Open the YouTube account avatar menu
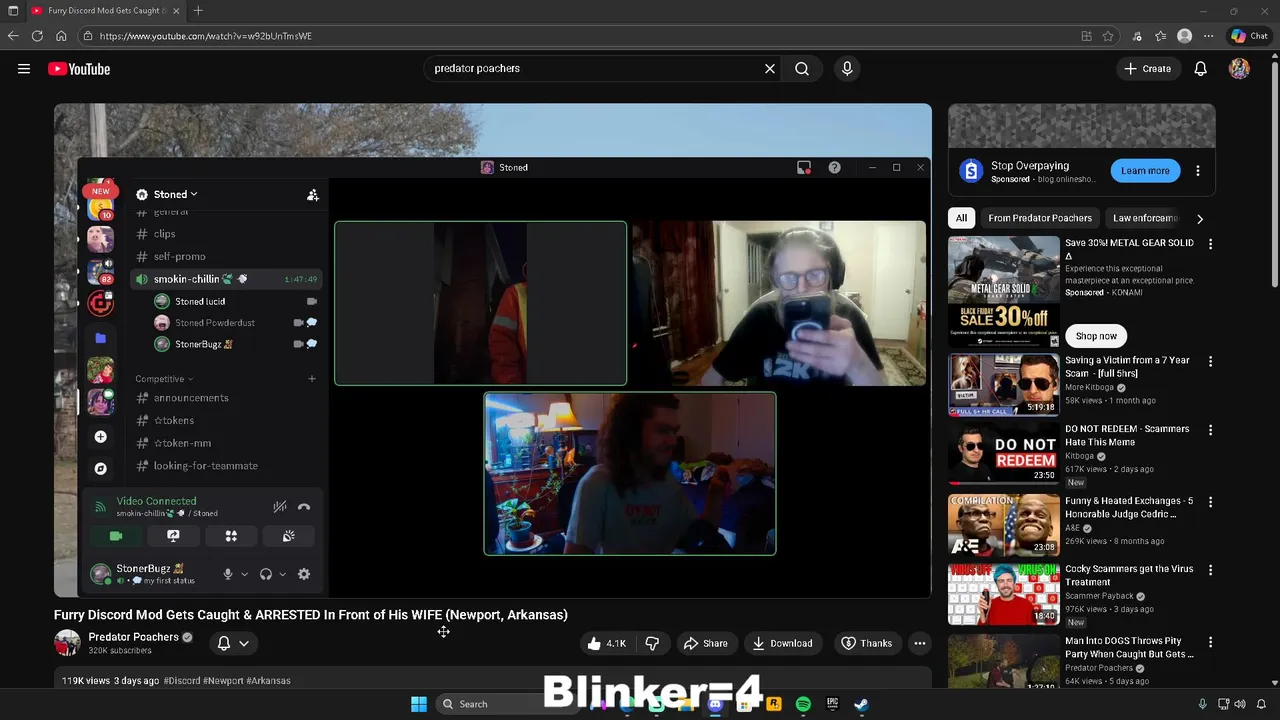This screenshot has width=1280, height=720. click(x=1239, y=69)
